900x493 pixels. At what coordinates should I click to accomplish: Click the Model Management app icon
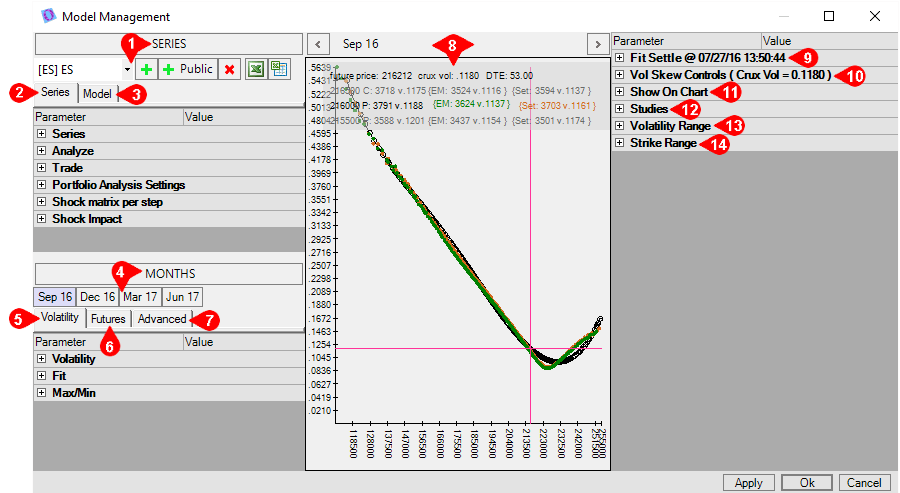click(46, 17)
